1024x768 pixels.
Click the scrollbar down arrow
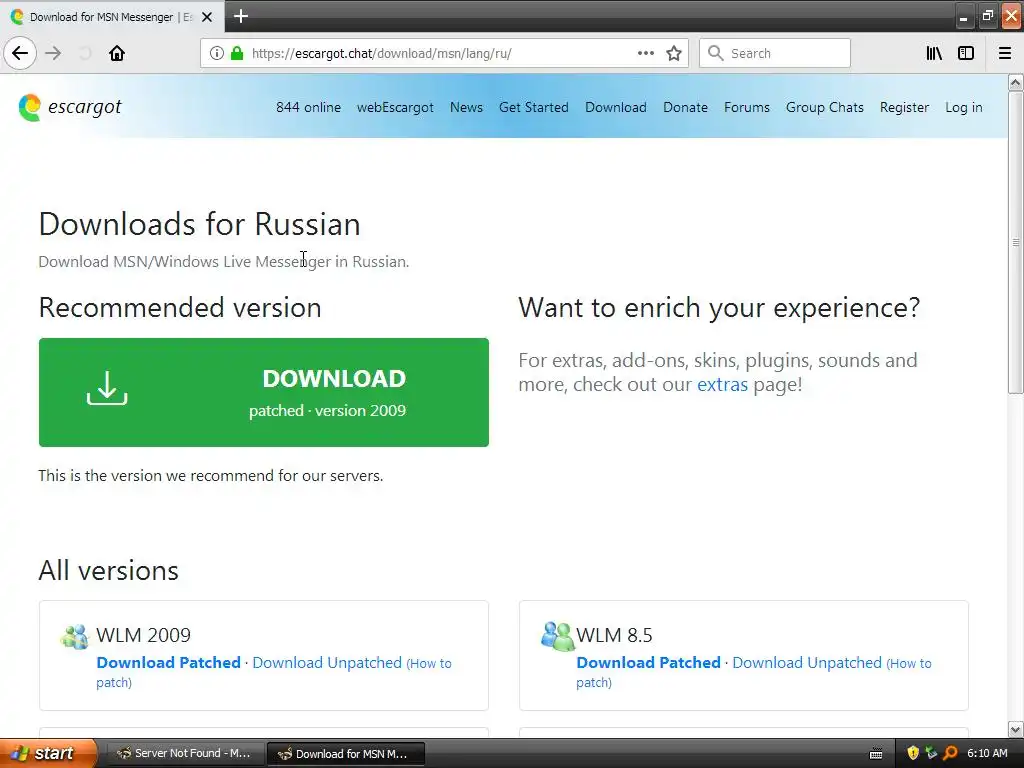click(x=1016, y=729)
